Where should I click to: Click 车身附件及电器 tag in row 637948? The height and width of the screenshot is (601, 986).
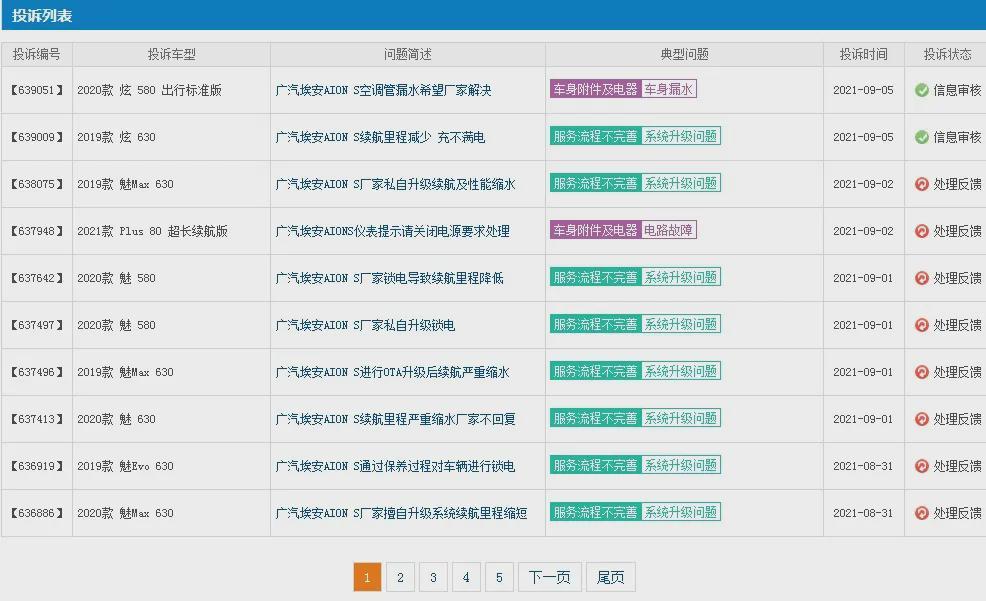[x=595, y=230]
